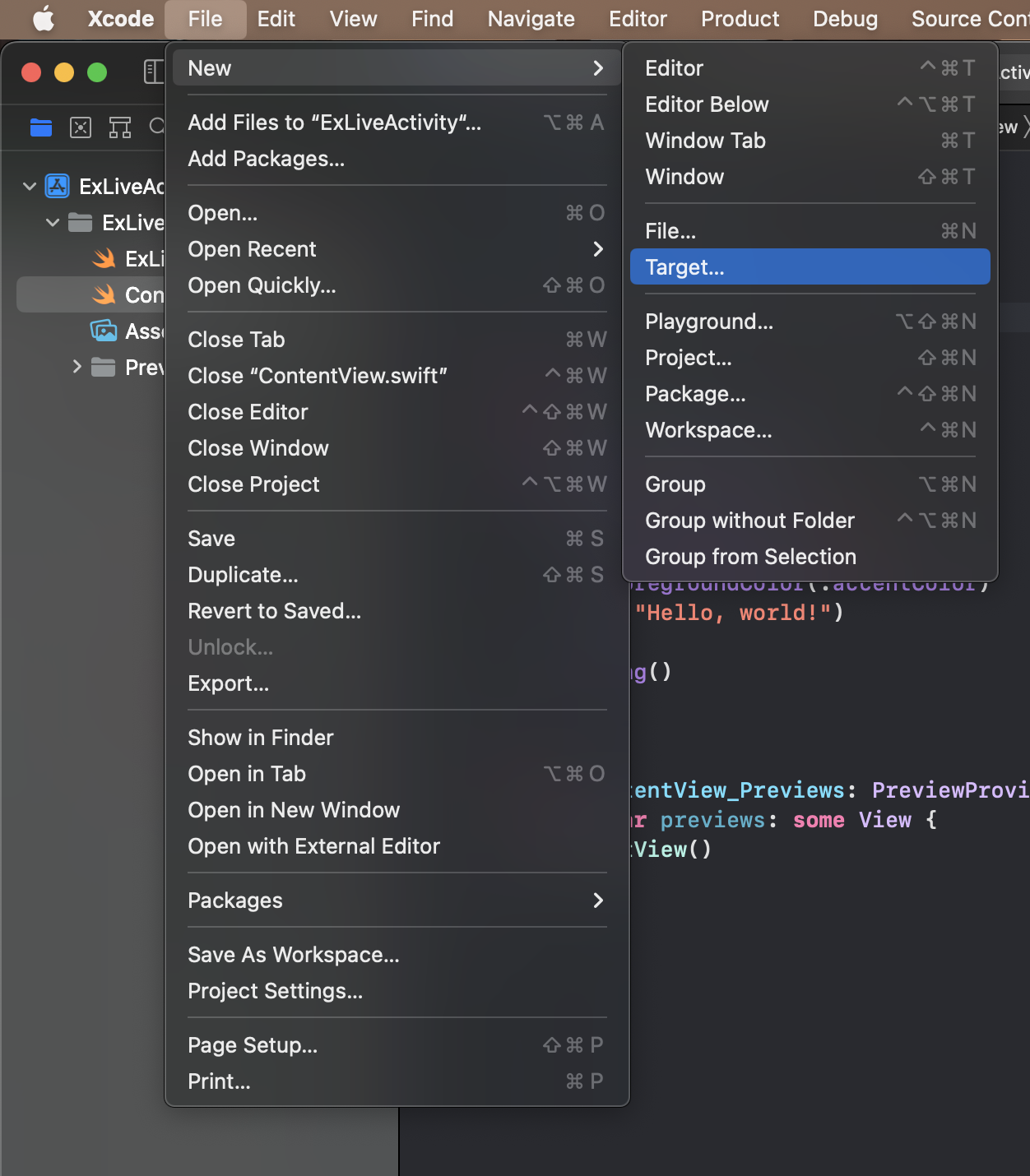This screenshot has height=1176, width=1030.
Task: Select the Project navigator folder icon
Action: (x=41, y=127)
